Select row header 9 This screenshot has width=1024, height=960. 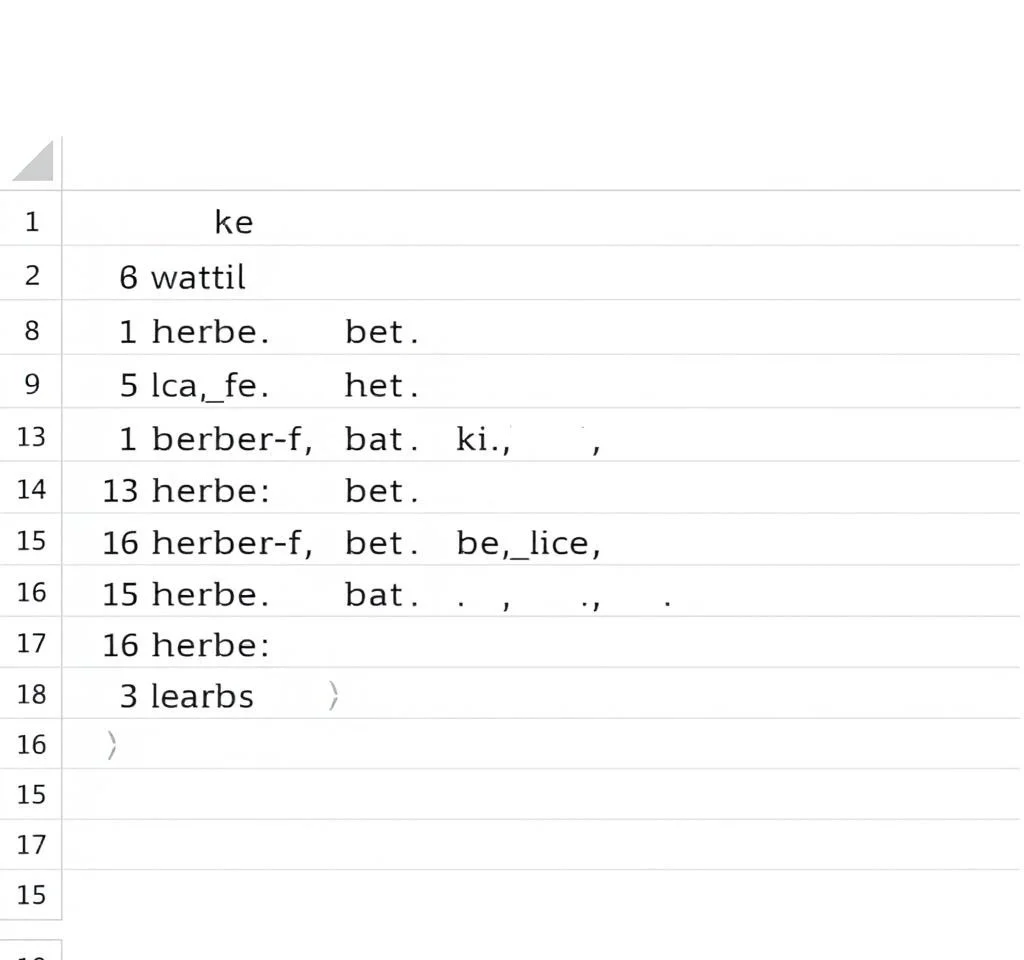pos(31,384)
